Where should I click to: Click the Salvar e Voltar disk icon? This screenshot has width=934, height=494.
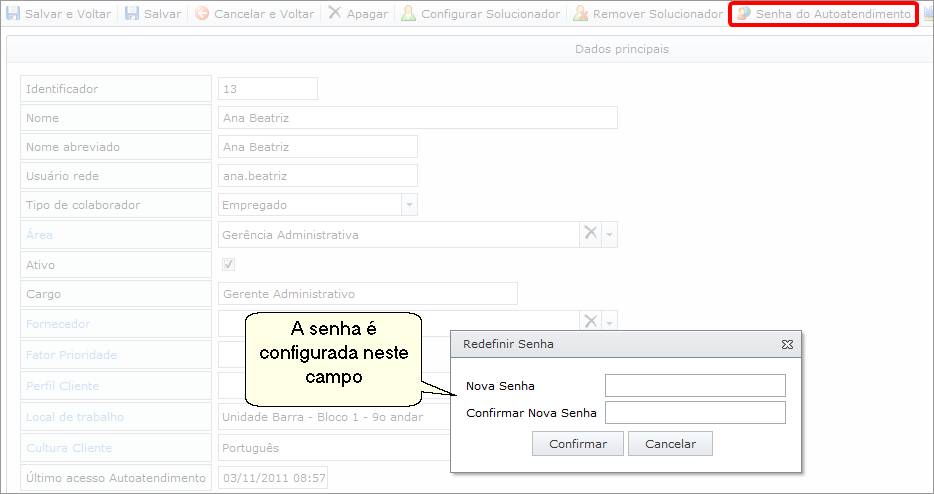[x=12, y=13]
